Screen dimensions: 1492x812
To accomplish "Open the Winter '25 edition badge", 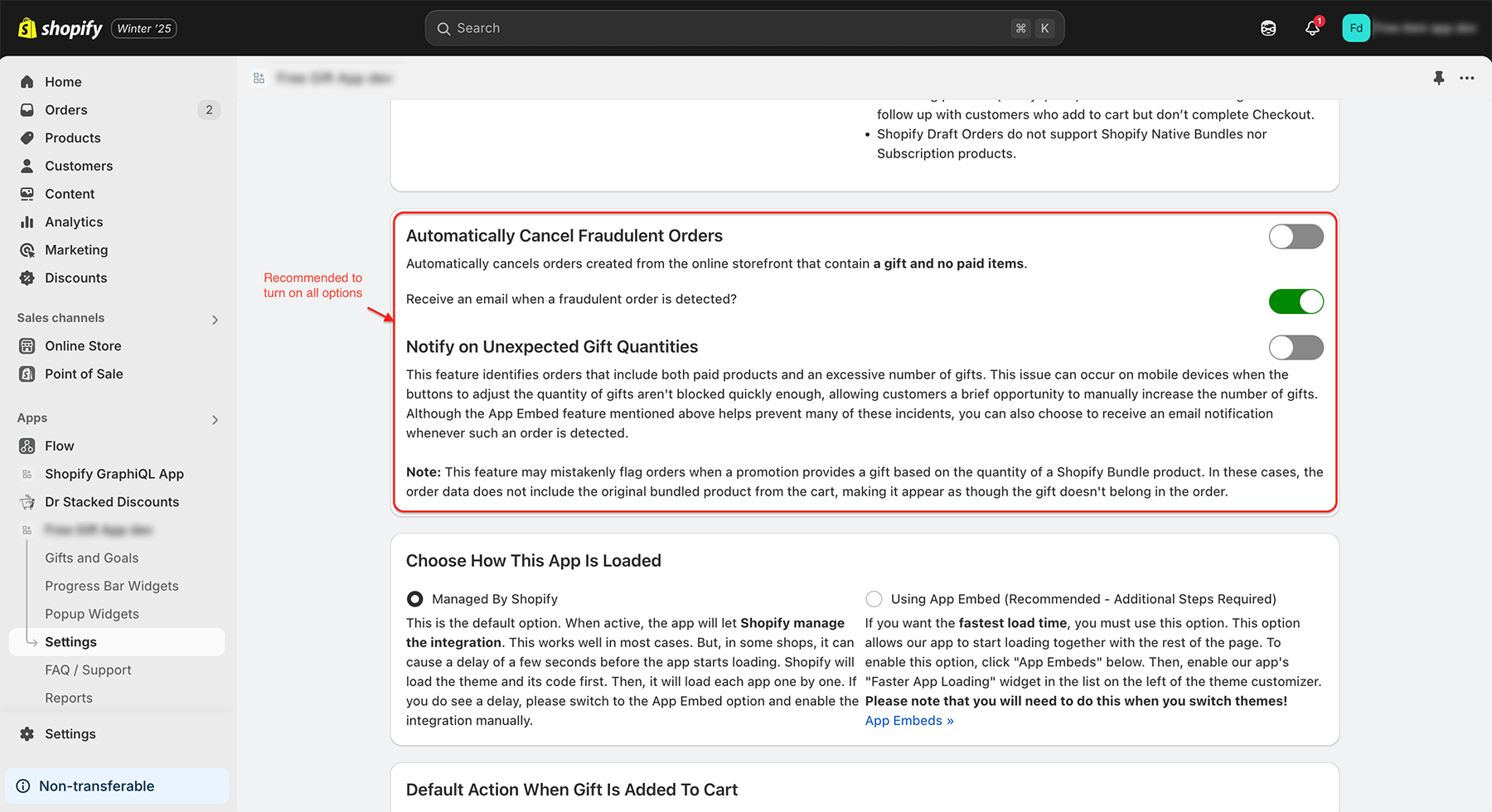I will [x=144, y=28].
